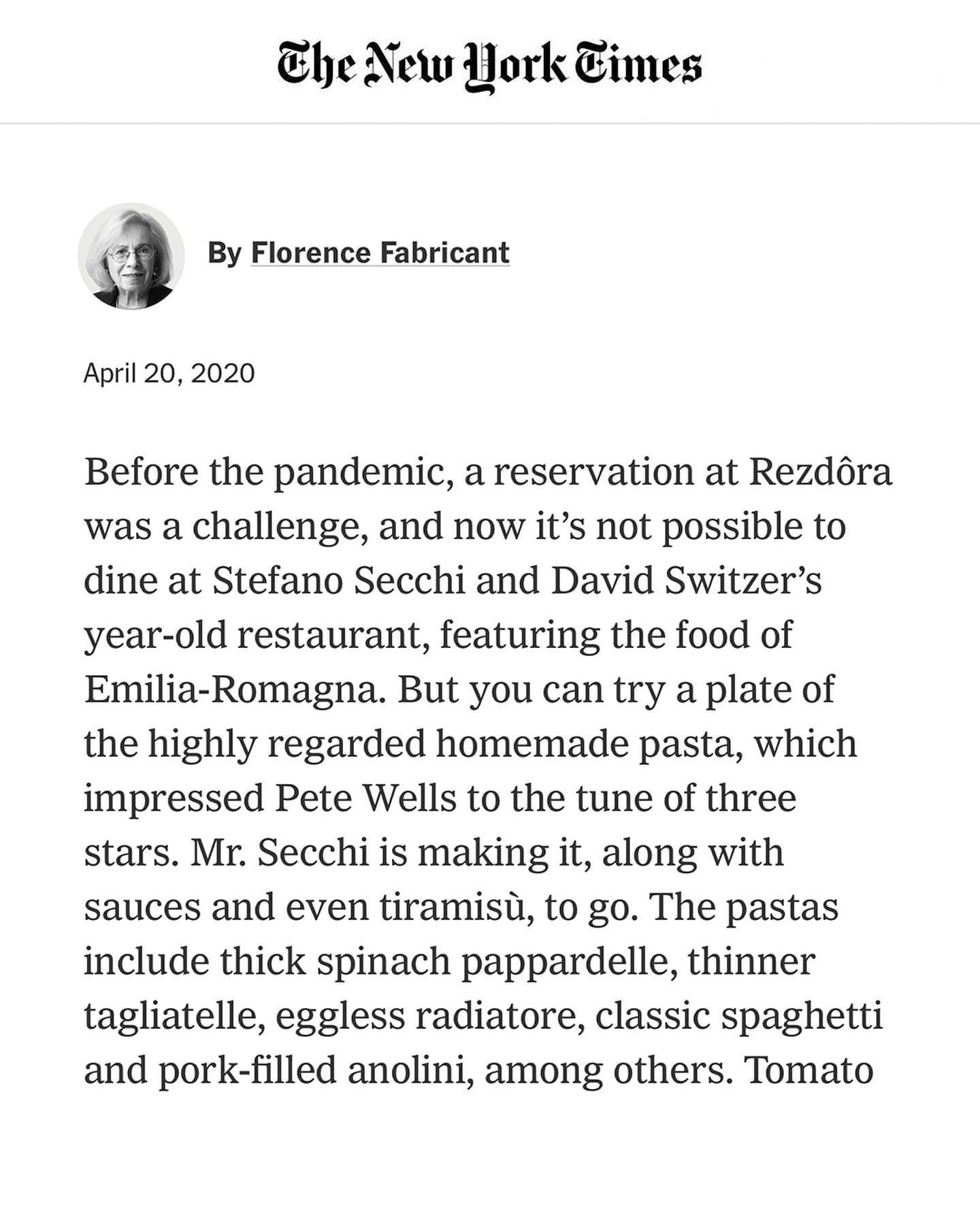Open the Florence Fabricant author link
This screenshot has width=980, height=1225.
[380, 253]
